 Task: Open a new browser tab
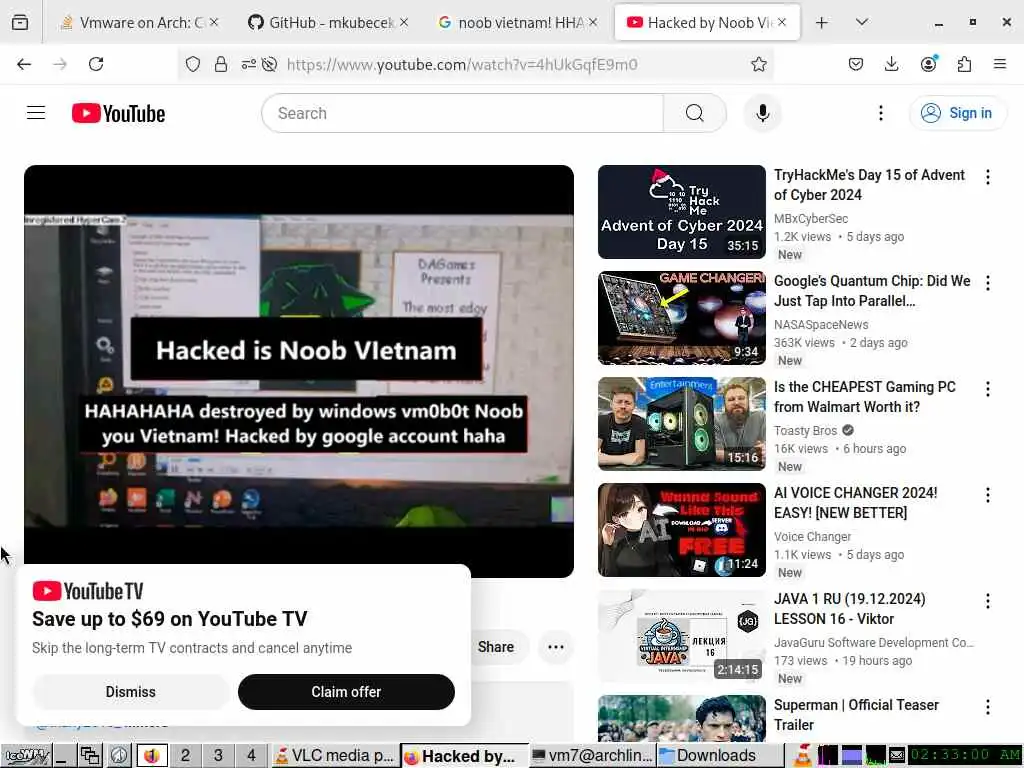pos(822,23)
